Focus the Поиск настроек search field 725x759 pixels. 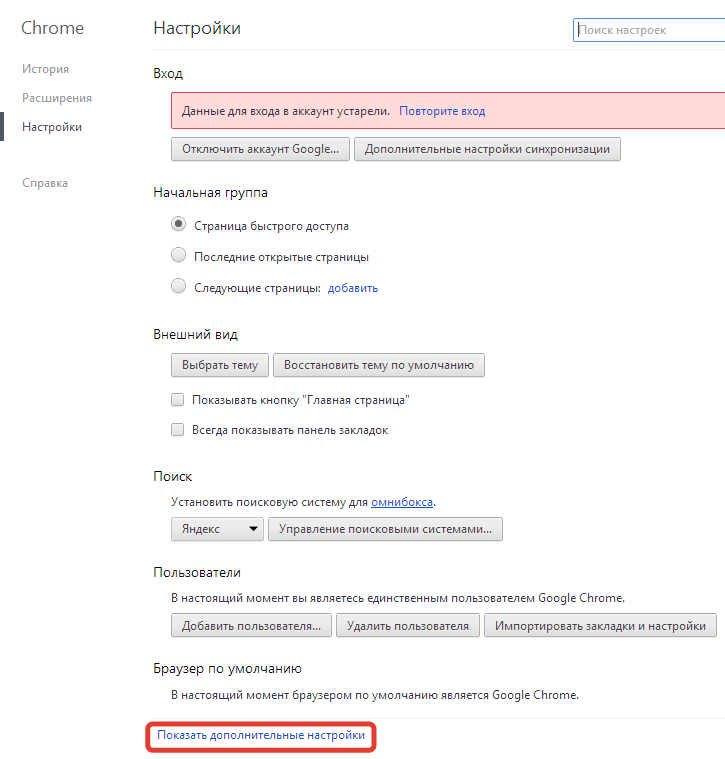point(649,30)
